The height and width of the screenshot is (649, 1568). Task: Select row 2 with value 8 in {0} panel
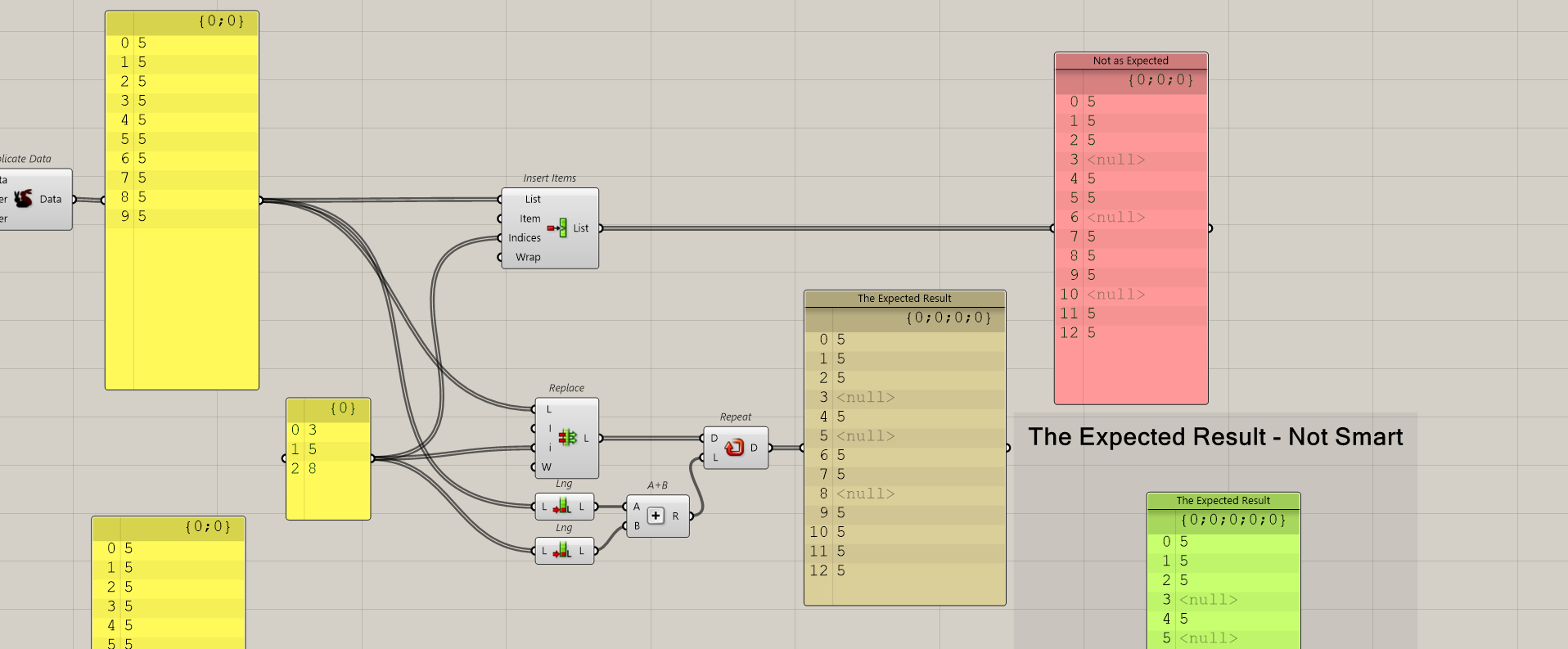click(x=328, y=469)
